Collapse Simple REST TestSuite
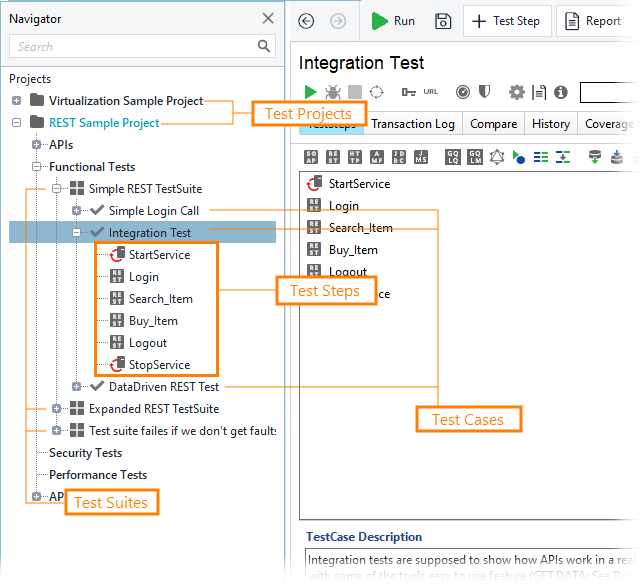 tap(57, 189)
